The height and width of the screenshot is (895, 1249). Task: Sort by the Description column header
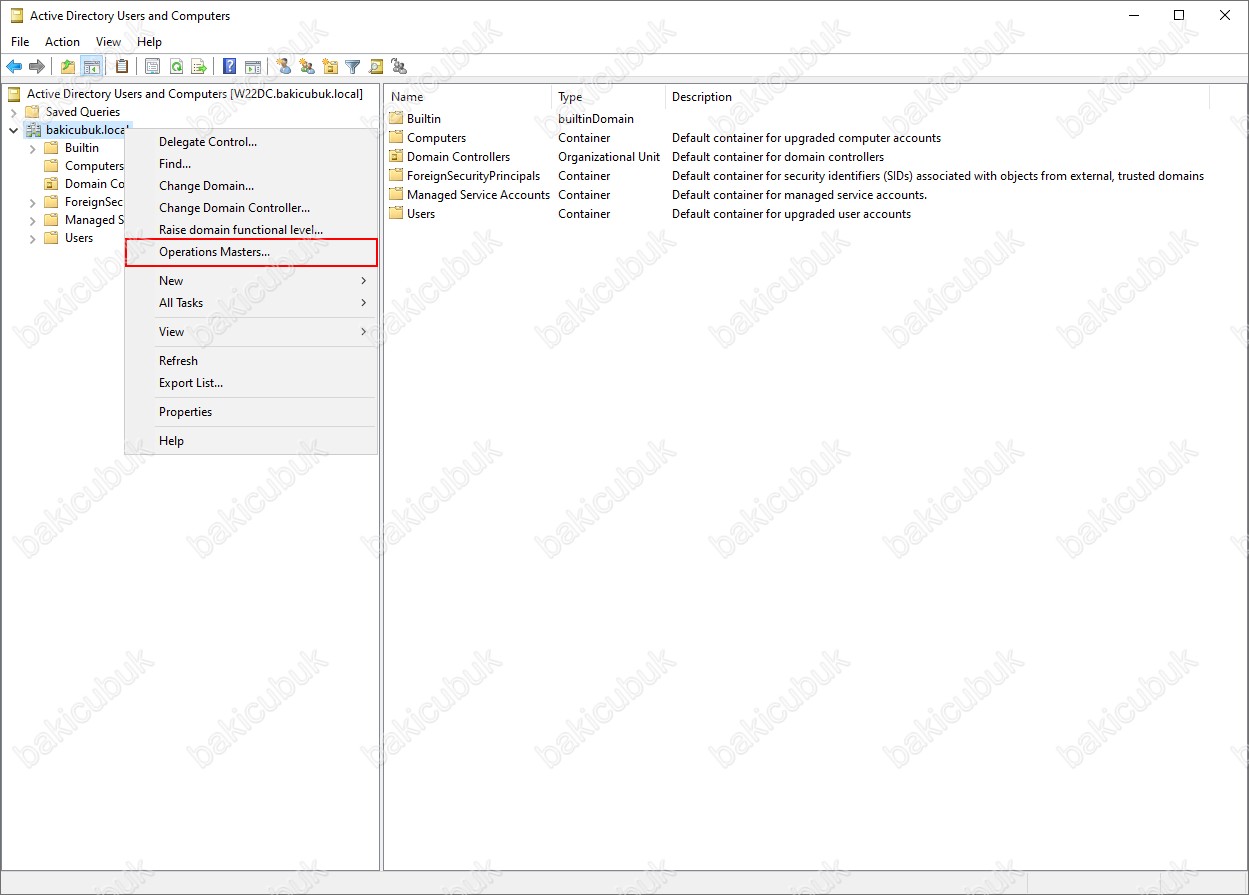pyautogui.click(x=937, y=97)
